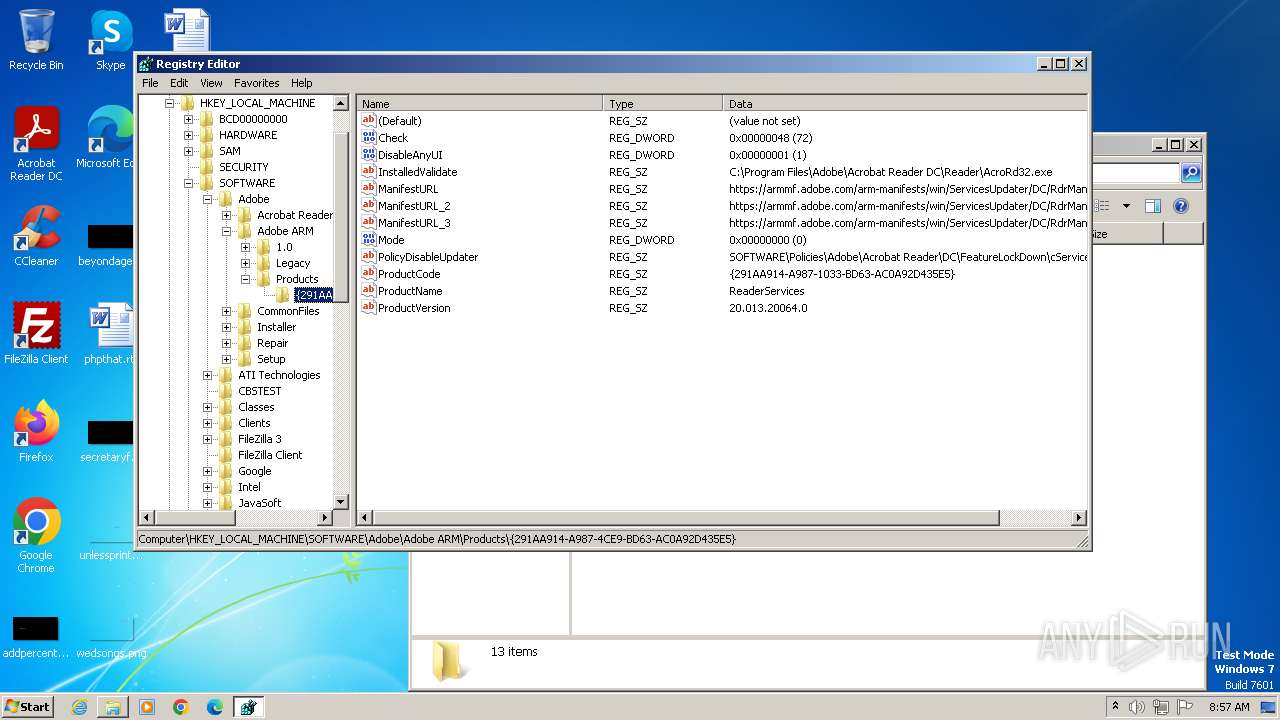
Task: Sort values by the Data column
Action: click(x=905, y=104)
